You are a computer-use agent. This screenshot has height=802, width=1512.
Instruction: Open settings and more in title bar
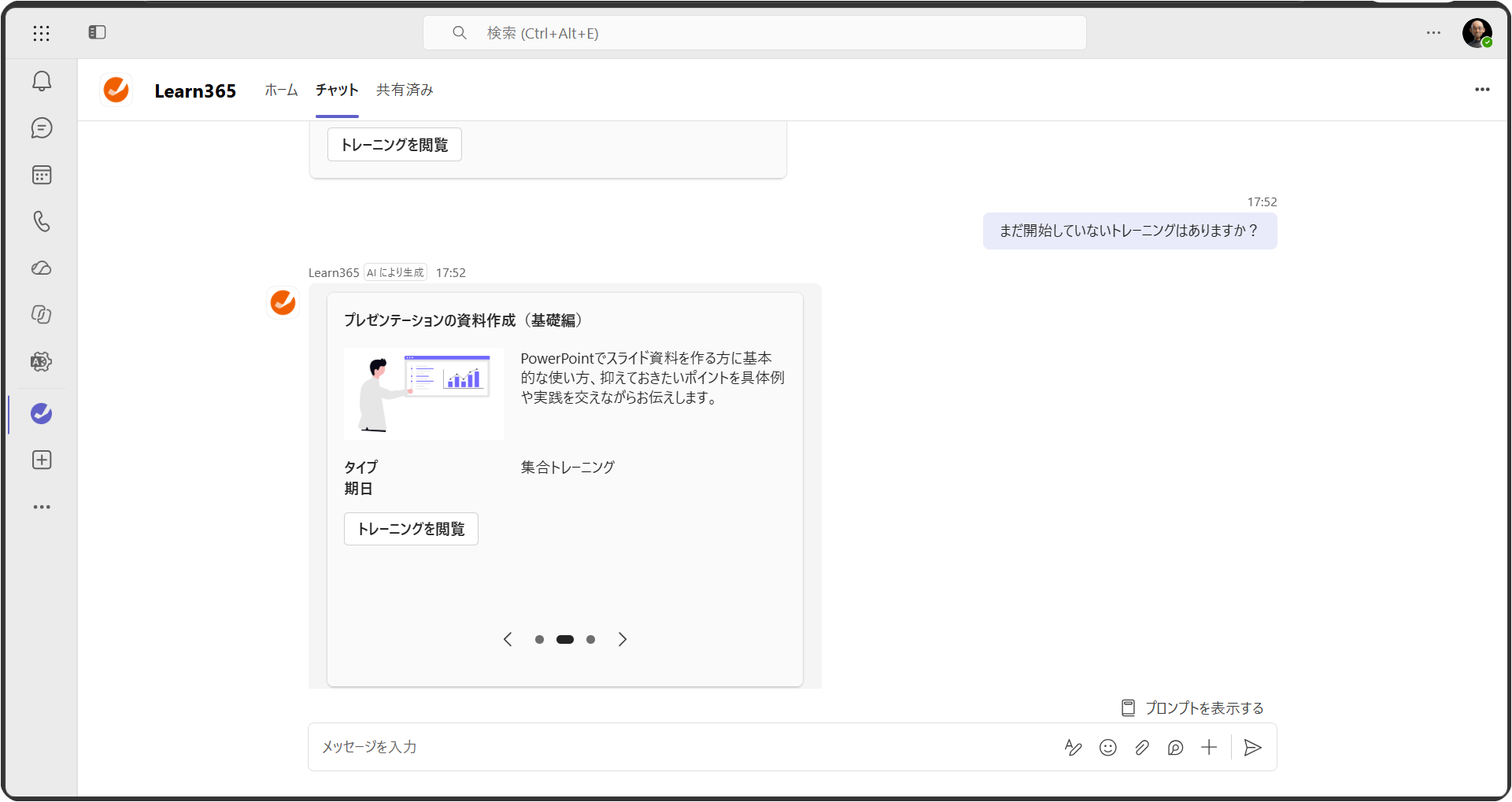click(x=1433, y=33)
